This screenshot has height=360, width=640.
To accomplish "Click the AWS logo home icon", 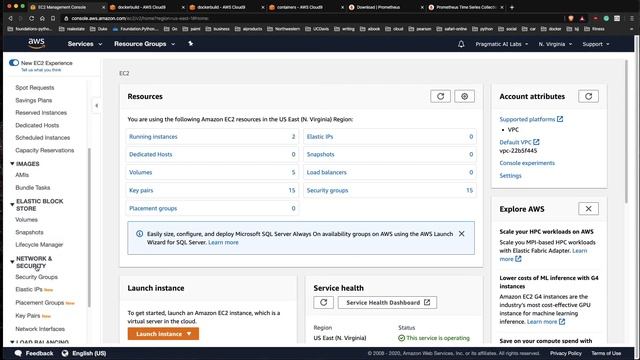I will coord(36,44).
